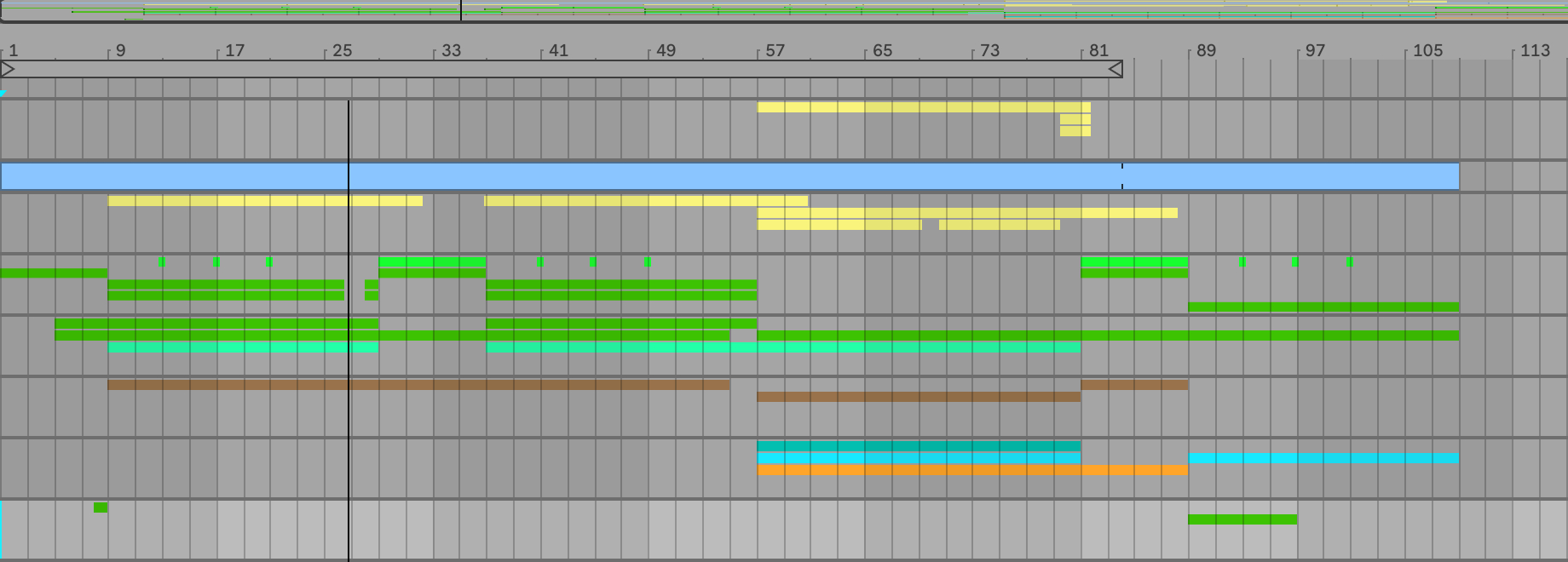Select the bright green clip starting at bar 29

(432, 262)
